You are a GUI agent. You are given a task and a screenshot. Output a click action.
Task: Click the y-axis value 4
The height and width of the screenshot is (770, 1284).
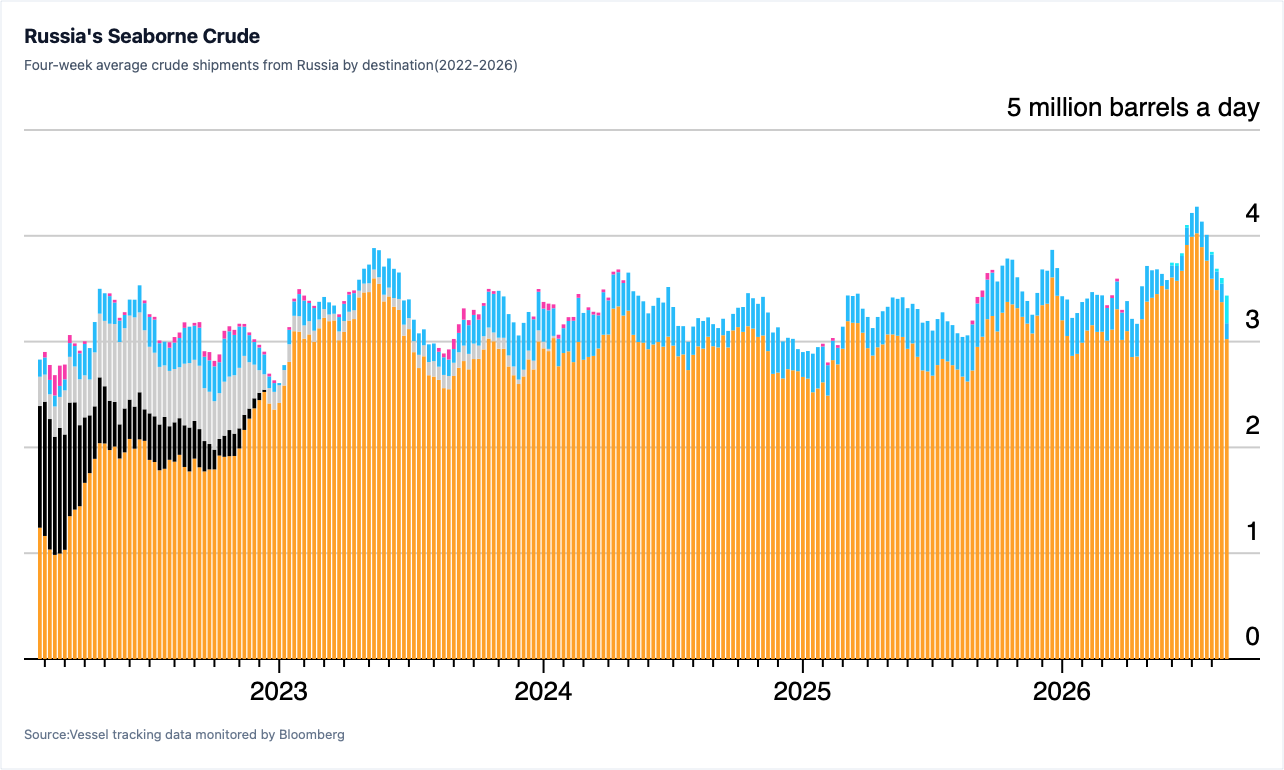click(x=1252, y=213)
